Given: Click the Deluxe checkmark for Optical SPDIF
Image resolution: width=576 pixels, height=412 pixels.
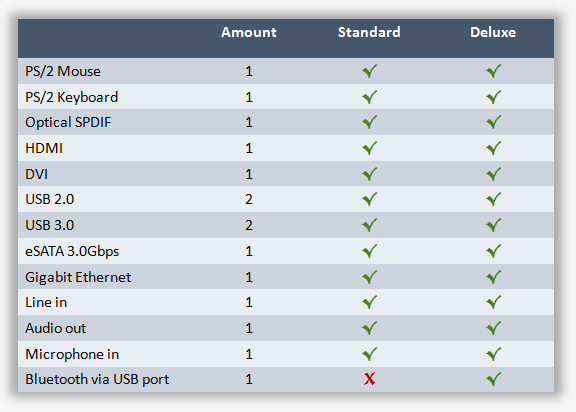Looking at the screenshot, I should point(493,122).
